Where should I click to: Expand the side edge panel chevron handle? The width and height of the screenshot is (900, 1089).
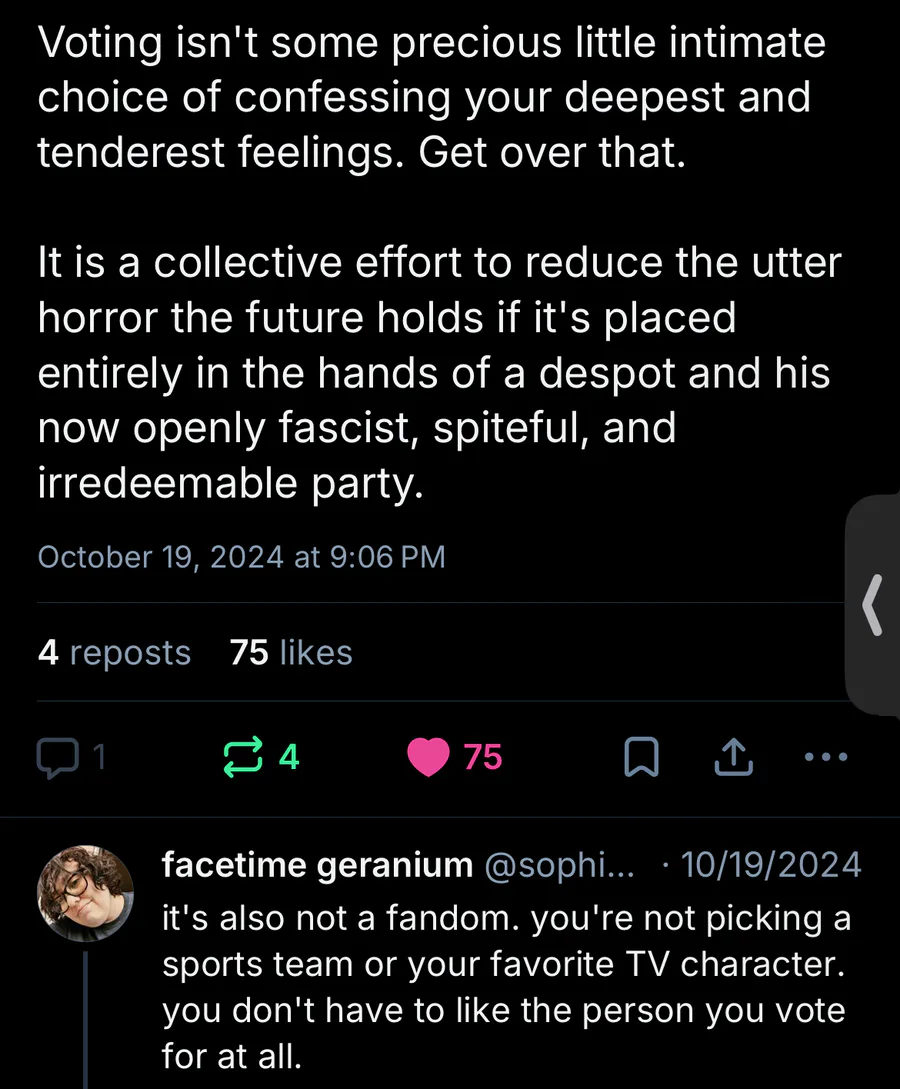tap(872, 605)
